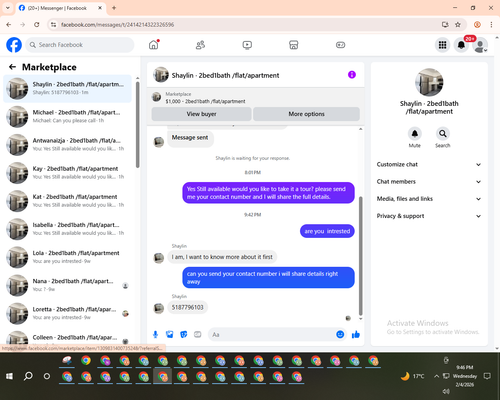Choose a sticker icon
The height and width of the screenshot is (400, 500).
tap(184, 334)
